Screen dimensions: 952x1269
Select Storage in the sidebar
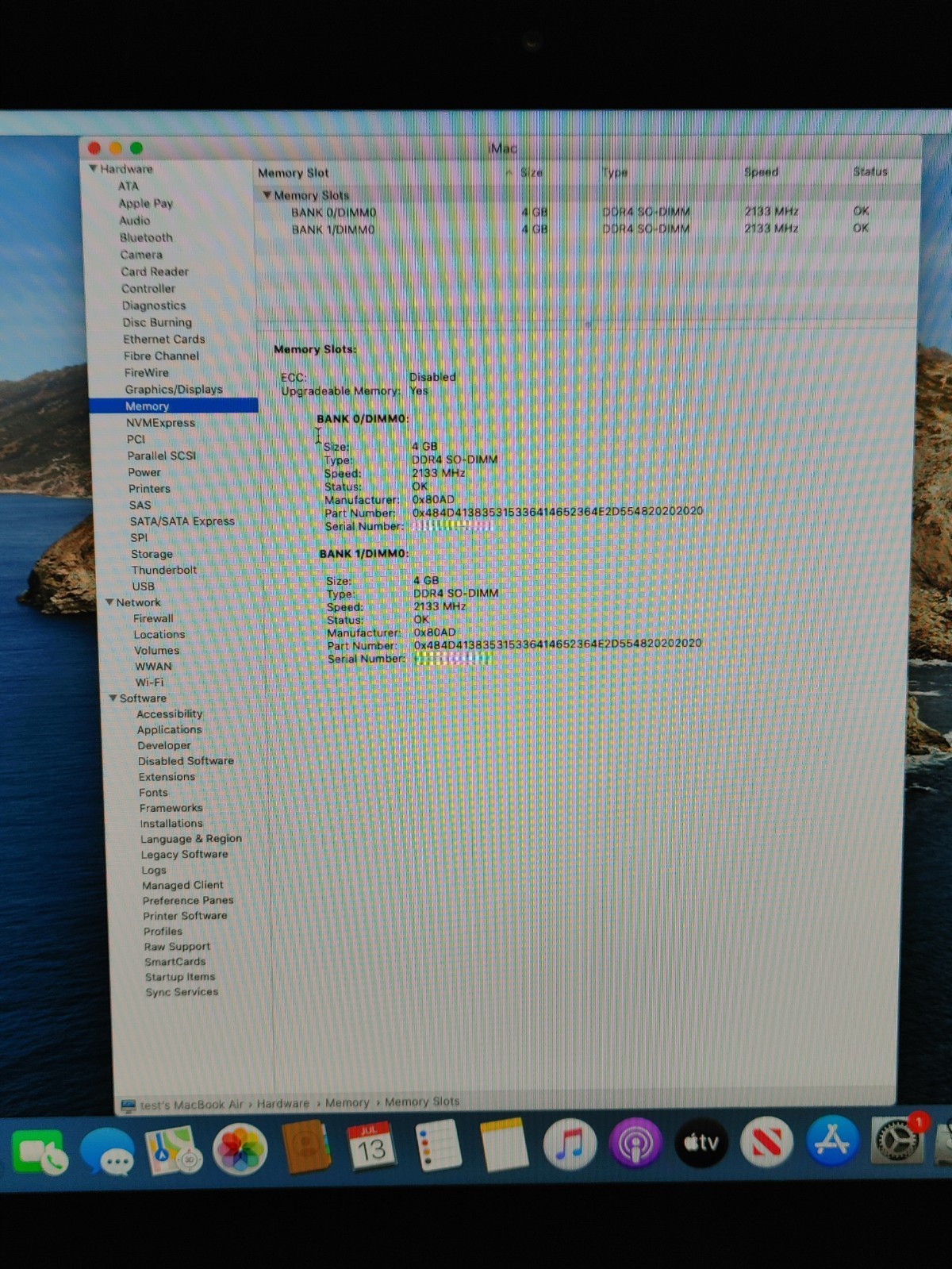pyautogui.click(x=152, y=554)
